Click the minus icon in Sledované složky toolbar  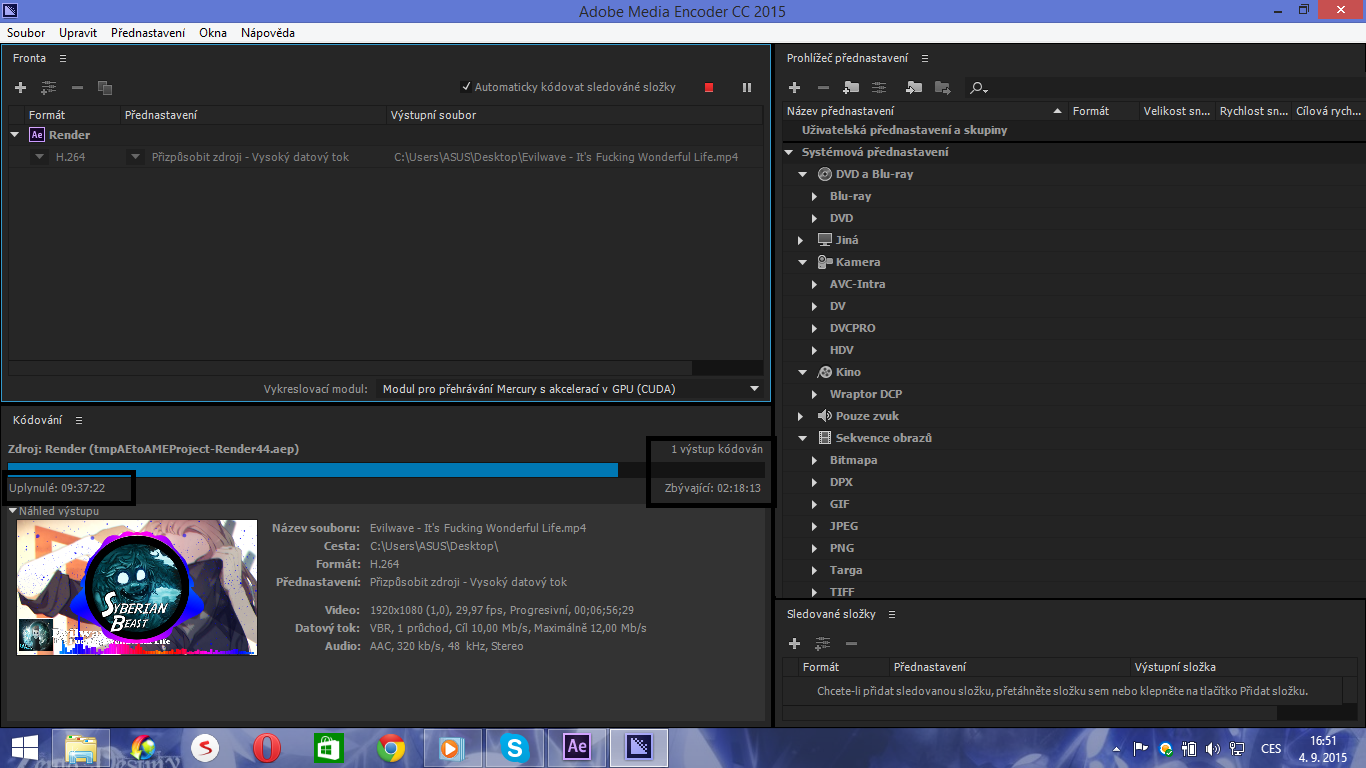click(x=852, y=644)
